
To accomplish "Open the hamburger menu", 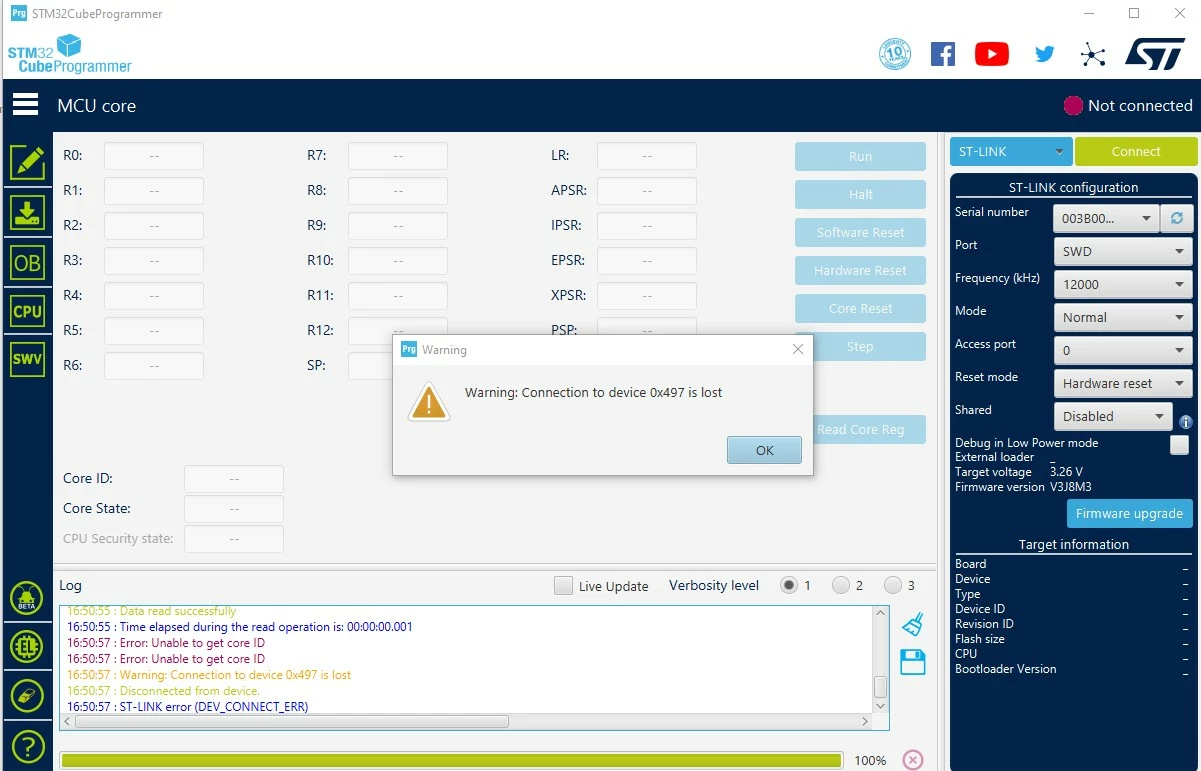I will 26,105.
